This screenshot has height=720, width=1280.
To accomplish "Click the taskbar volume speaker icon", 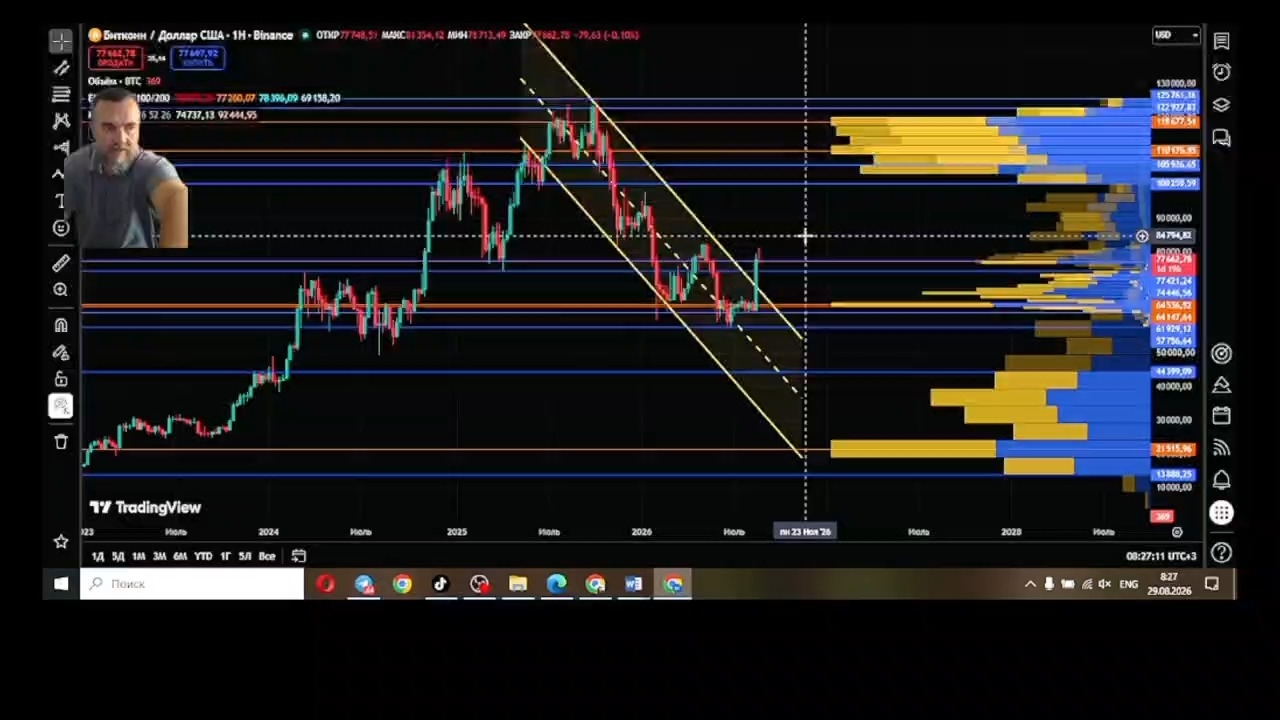I will tap(1104, 584).
